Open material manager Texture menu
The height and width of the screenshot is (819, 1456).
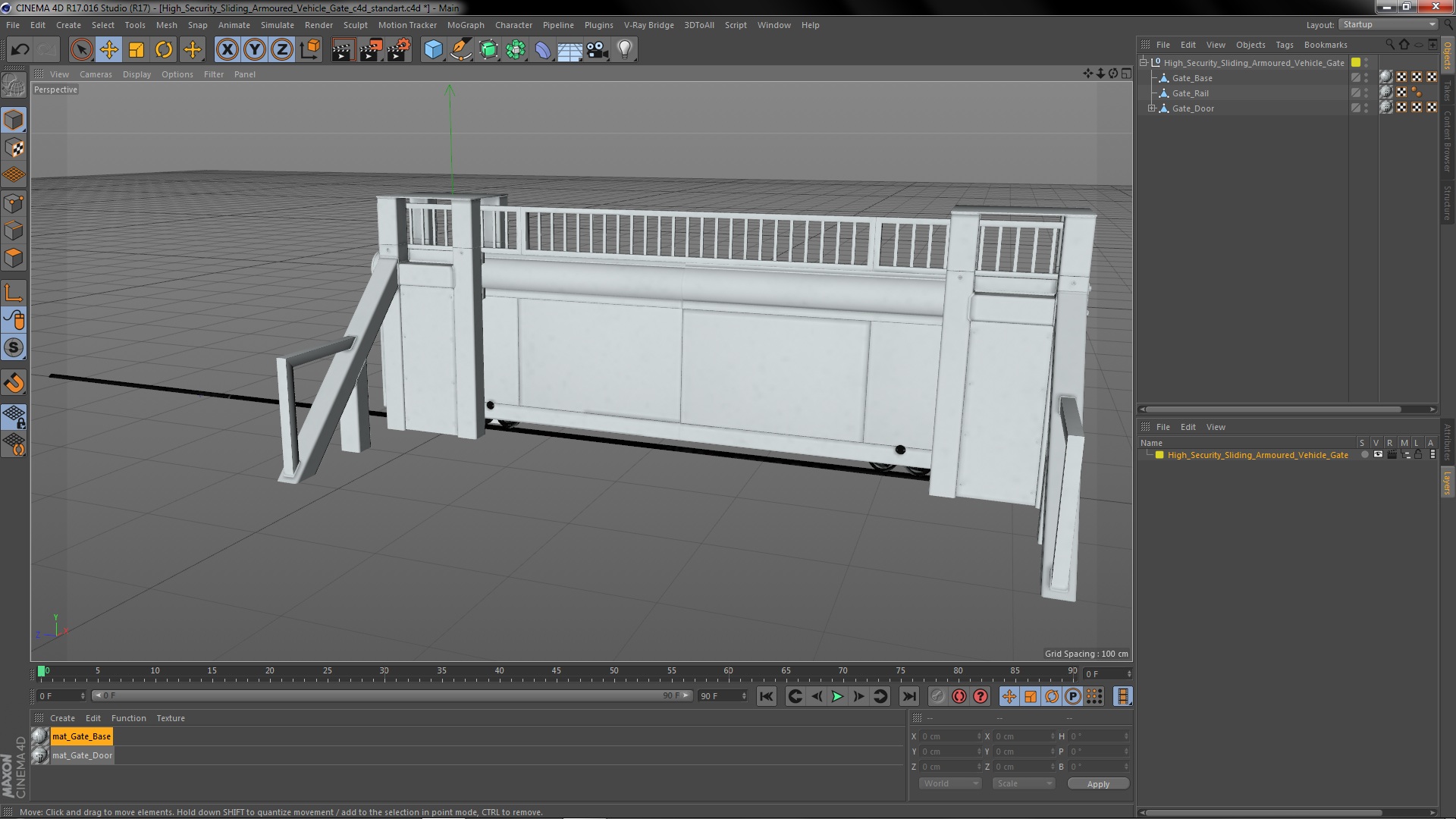171,718
